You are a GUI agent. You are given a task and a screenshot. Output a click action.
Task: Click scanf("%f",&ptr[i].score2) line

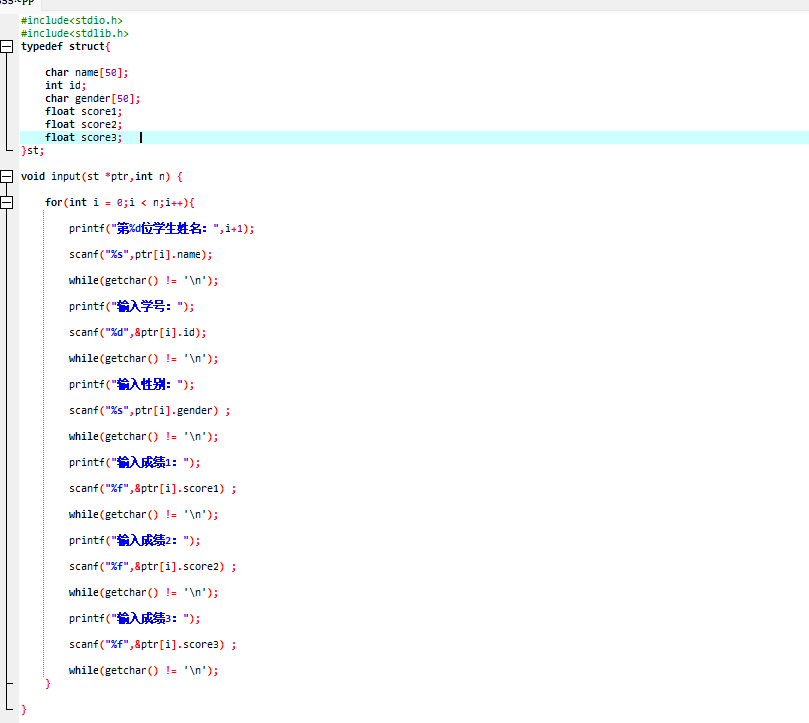coord(153,566)
